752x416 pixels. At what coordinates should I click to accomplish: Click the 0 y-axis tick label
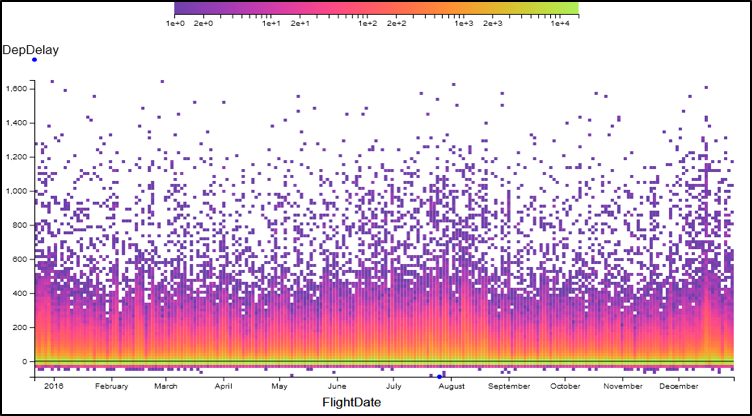(x=25, y=362)
